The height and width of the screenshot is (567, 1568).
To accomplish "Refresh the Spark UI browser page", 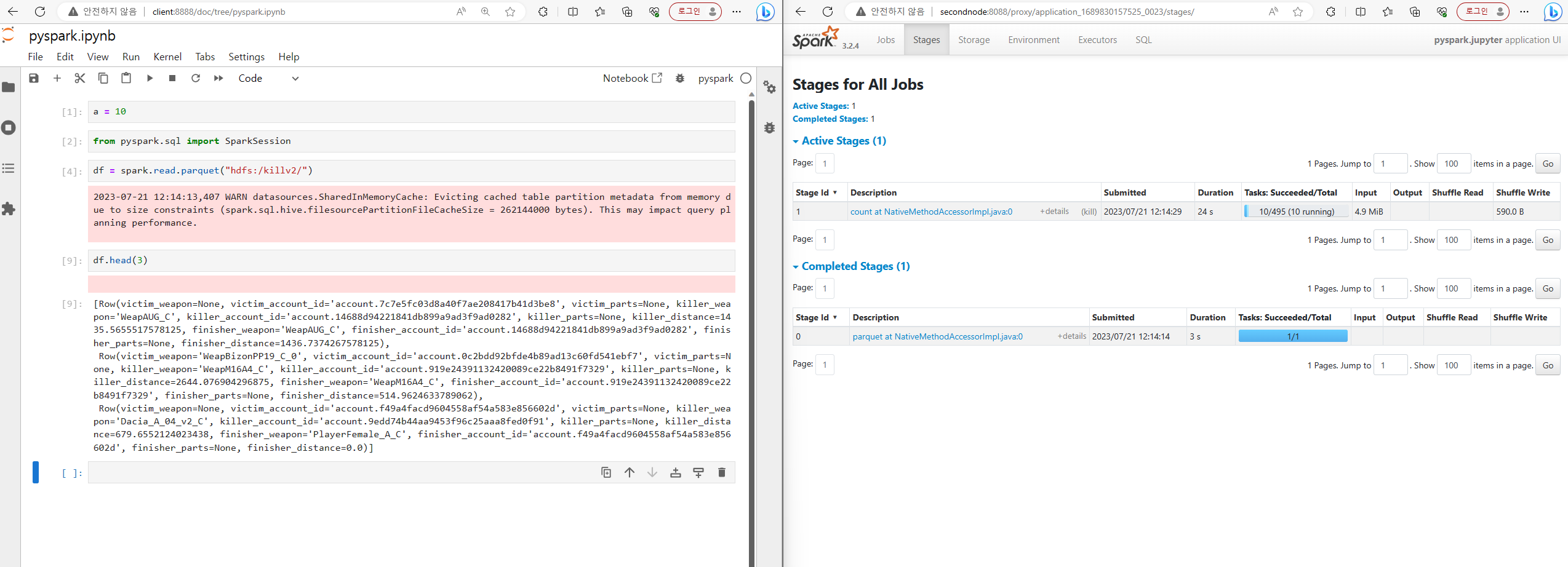I will coord(828,12).
